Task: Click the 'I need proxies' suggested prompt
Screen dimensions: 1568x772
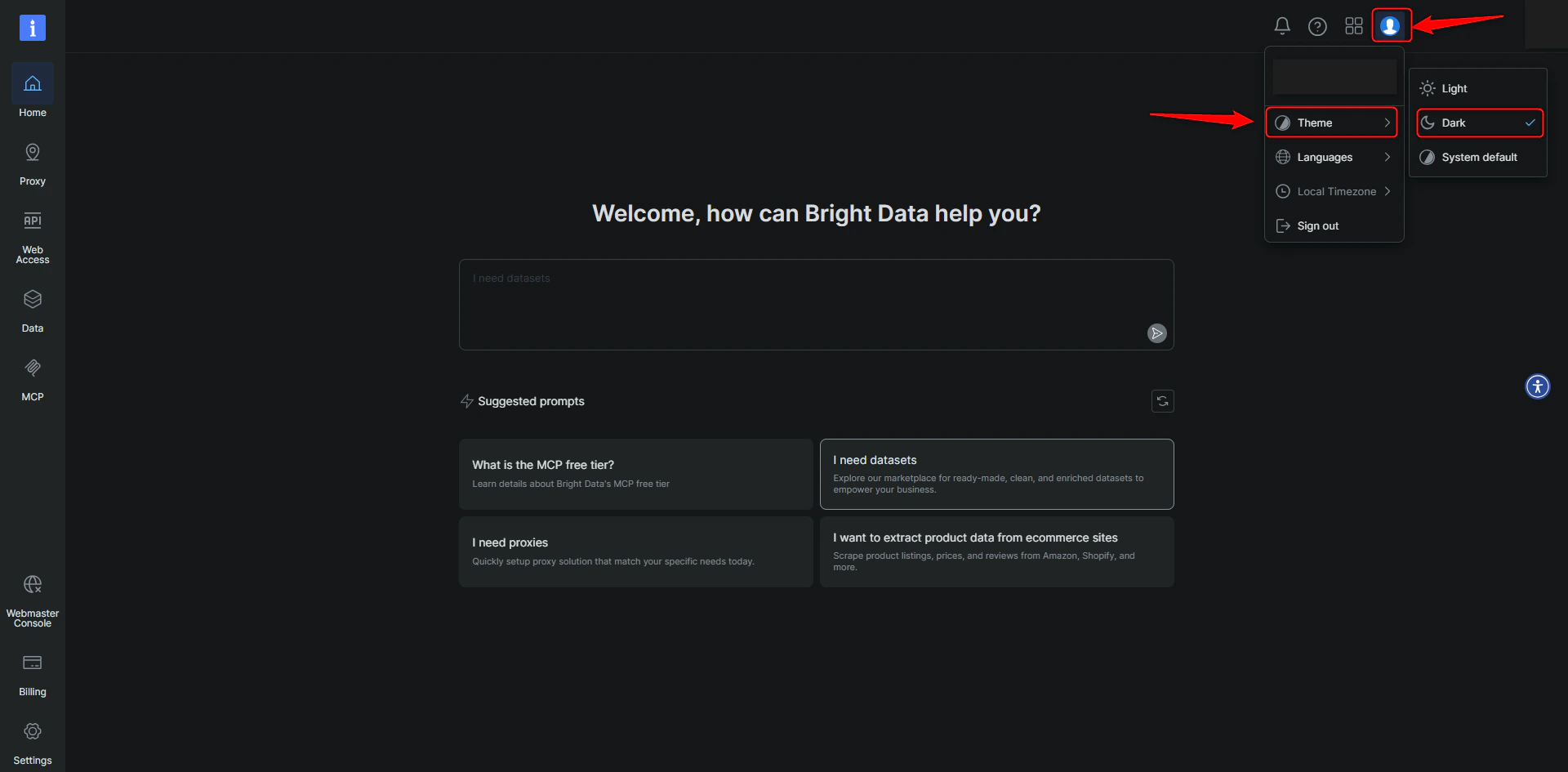Action: pos(635,551)
